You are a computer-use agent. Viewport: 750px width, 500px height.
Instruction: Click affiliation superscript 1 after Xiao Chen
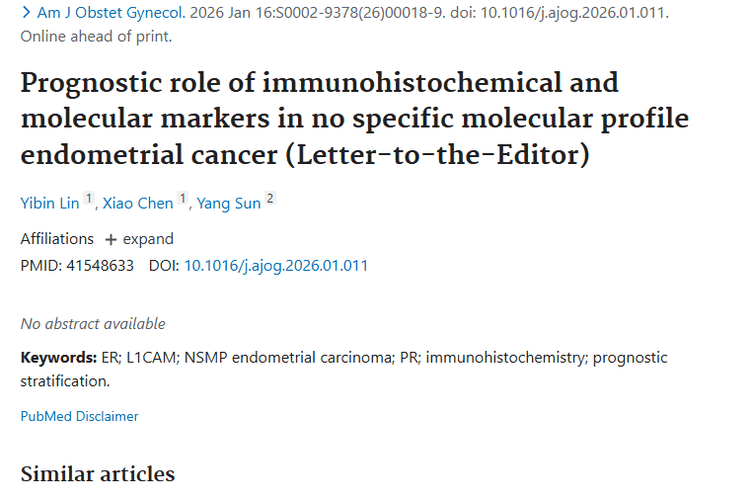pyautogui.click(x=182, y=199)
